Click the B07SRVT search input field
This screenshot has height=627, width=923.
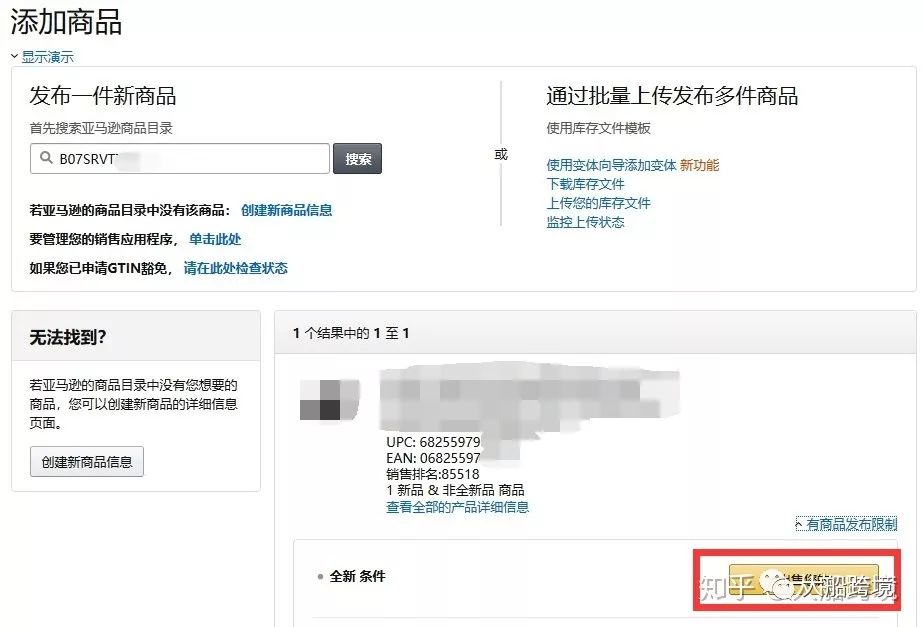[180, 158]
